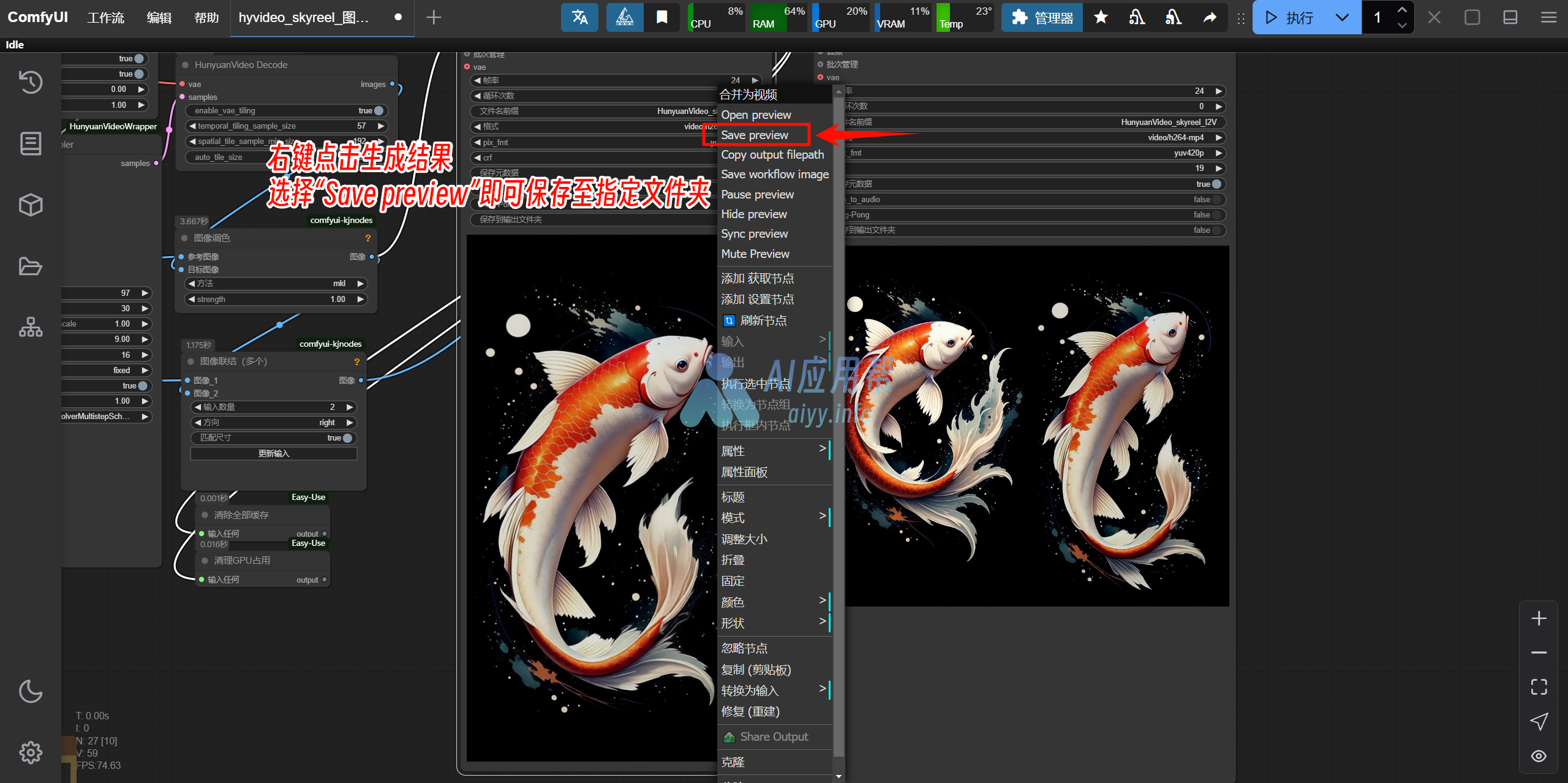
Task: Zoom in with plus icon
Action: pos(1539,618)
